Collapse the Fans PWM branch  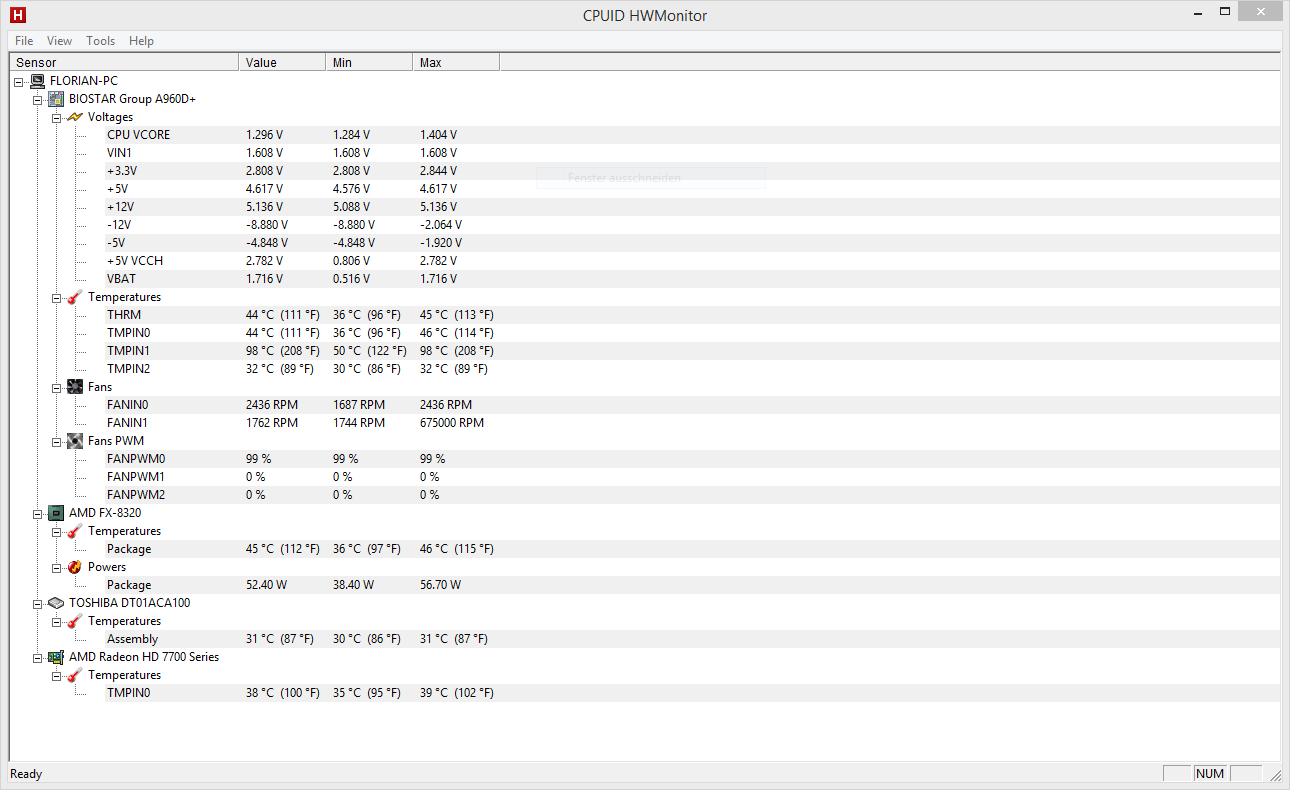point(57,442)
